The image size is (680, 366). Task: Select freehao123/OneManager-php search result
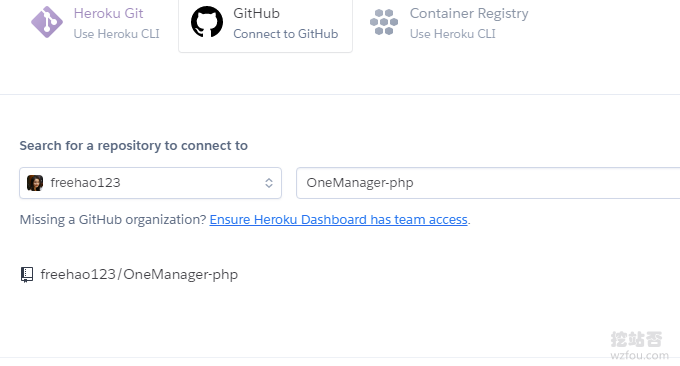[x=130, y=274]
